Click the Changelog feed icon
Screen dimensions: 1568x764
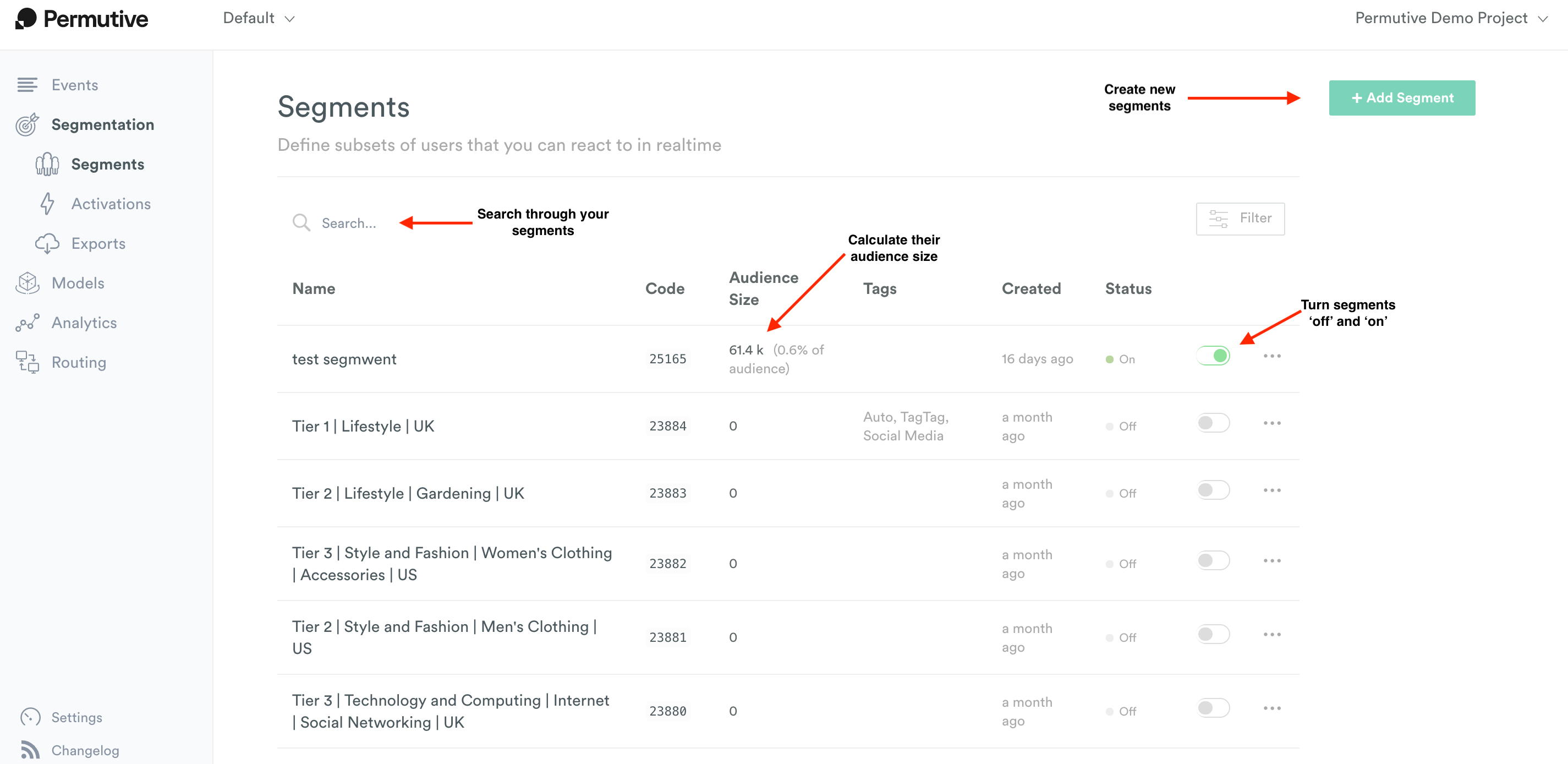30,750
